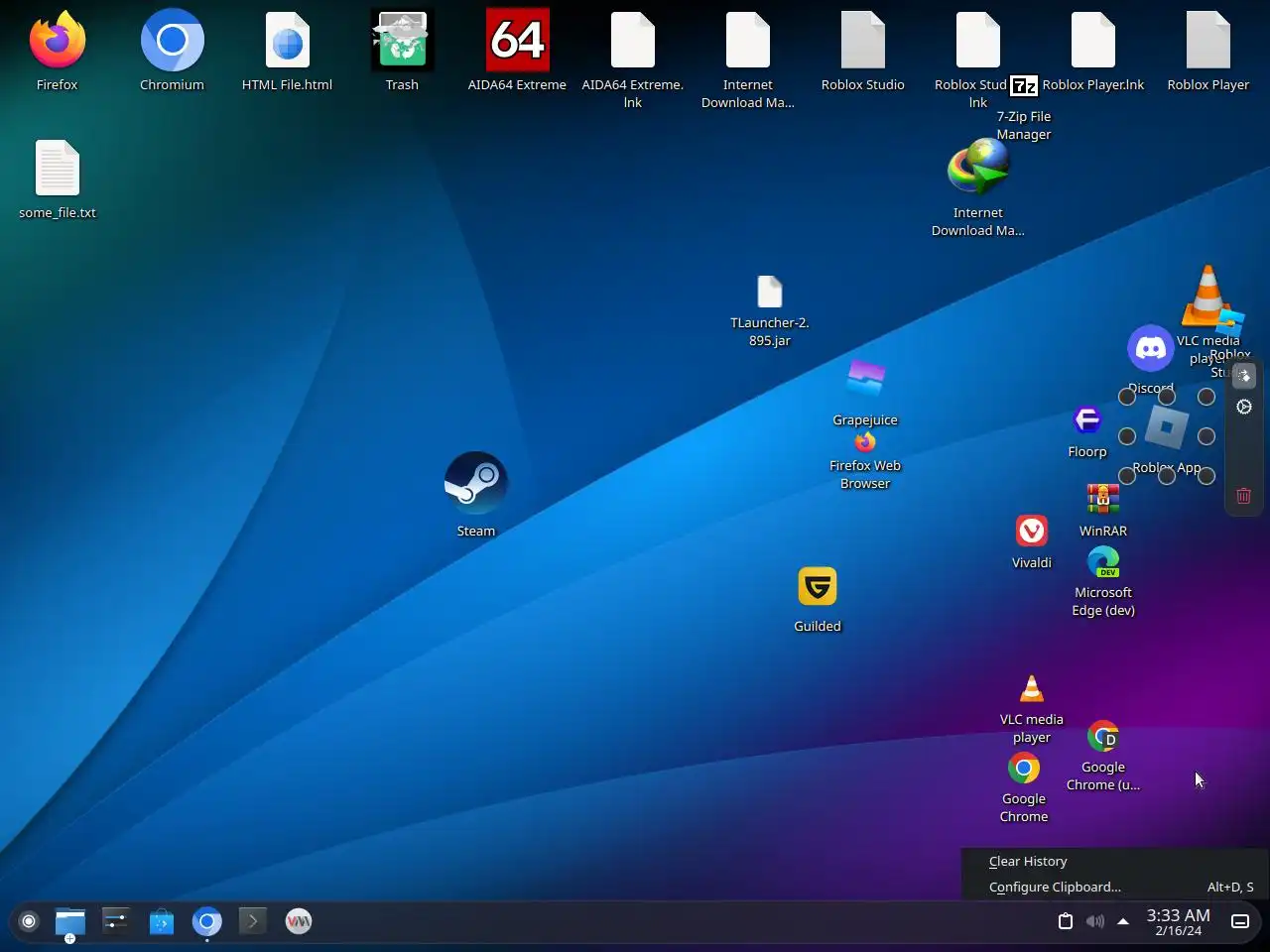The width and height of the screenshot is (1270, 952).
Task: Open Configure Clipboard... menu entry
Action: (1115, 887)
